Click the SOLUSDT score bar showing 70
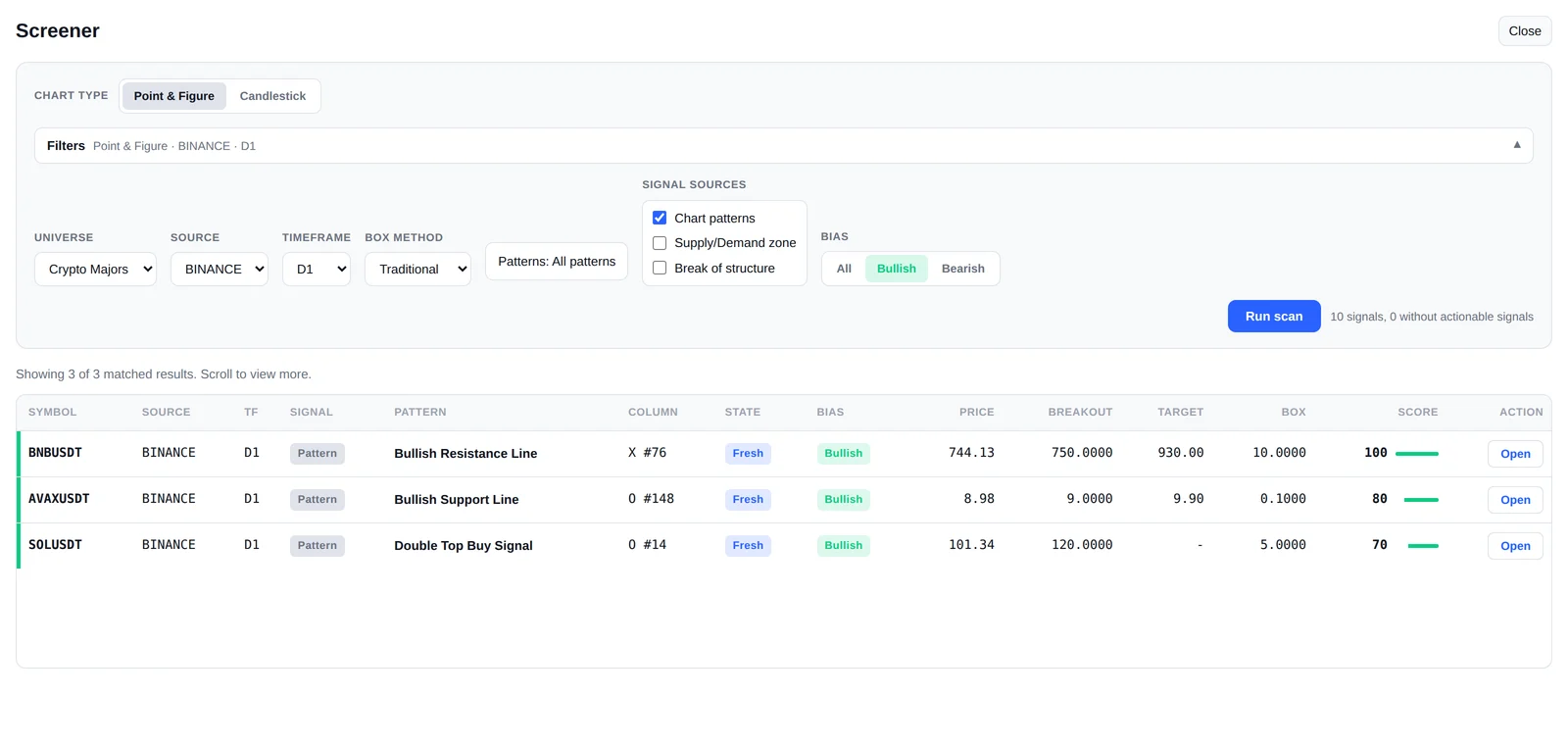Image resolution: width=1568 pixels, height=745 pixels. click(1423, 546)
